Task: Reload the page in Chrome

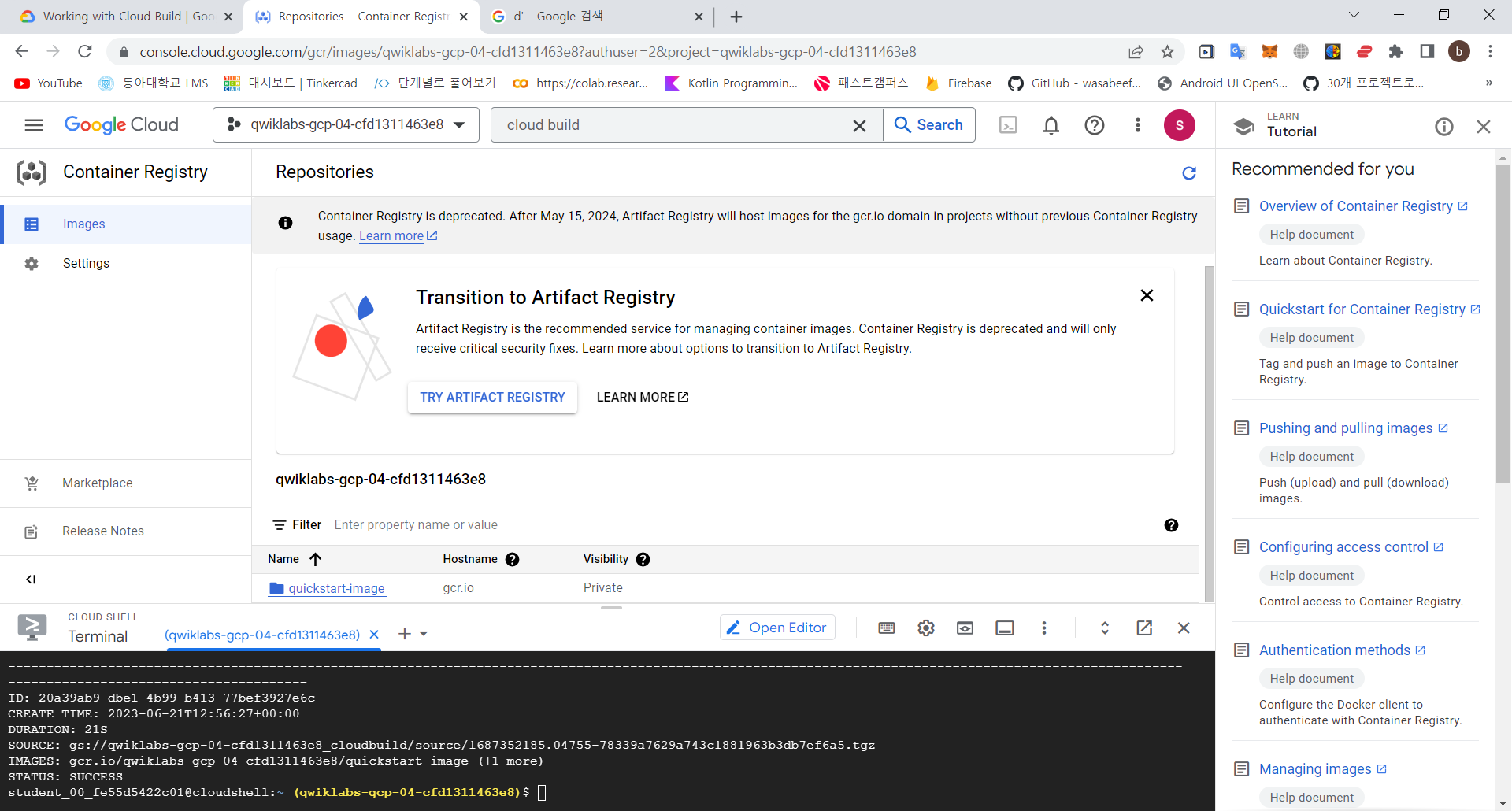Action: [x=84, y=52]
